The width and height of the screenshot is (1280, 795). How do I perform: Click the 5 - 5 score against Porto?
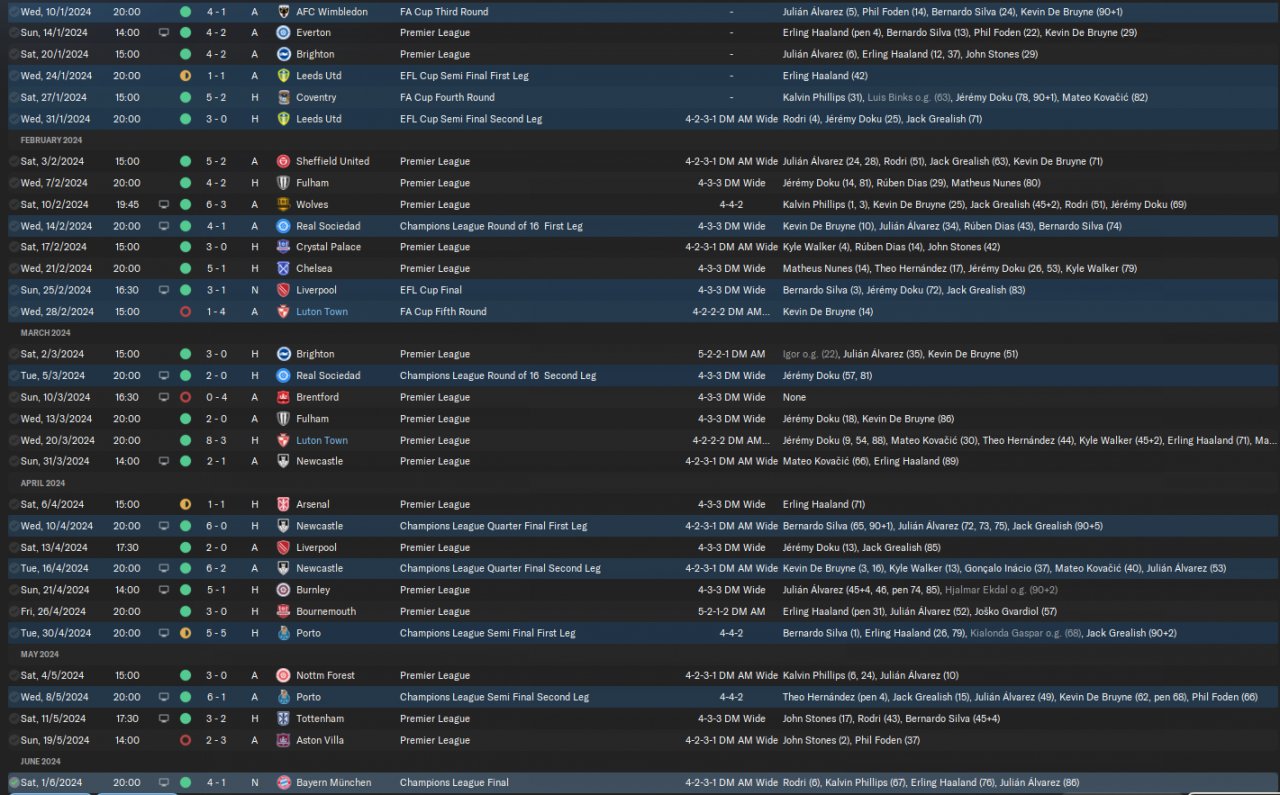(217, 633)
